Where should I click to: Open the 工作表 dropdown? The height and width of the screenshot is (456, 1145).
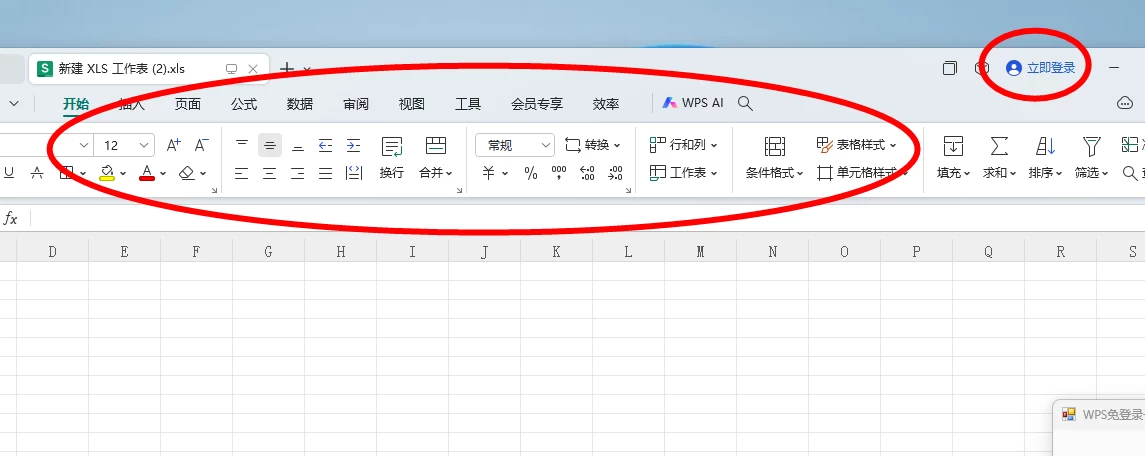tap(683, 172)
